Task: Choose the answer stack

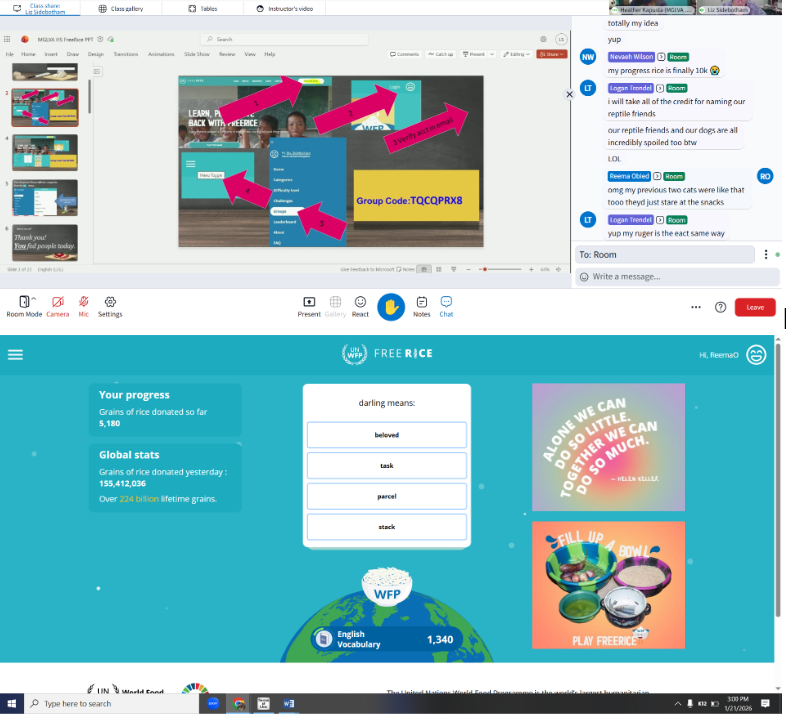Action: tap(386, 527)
